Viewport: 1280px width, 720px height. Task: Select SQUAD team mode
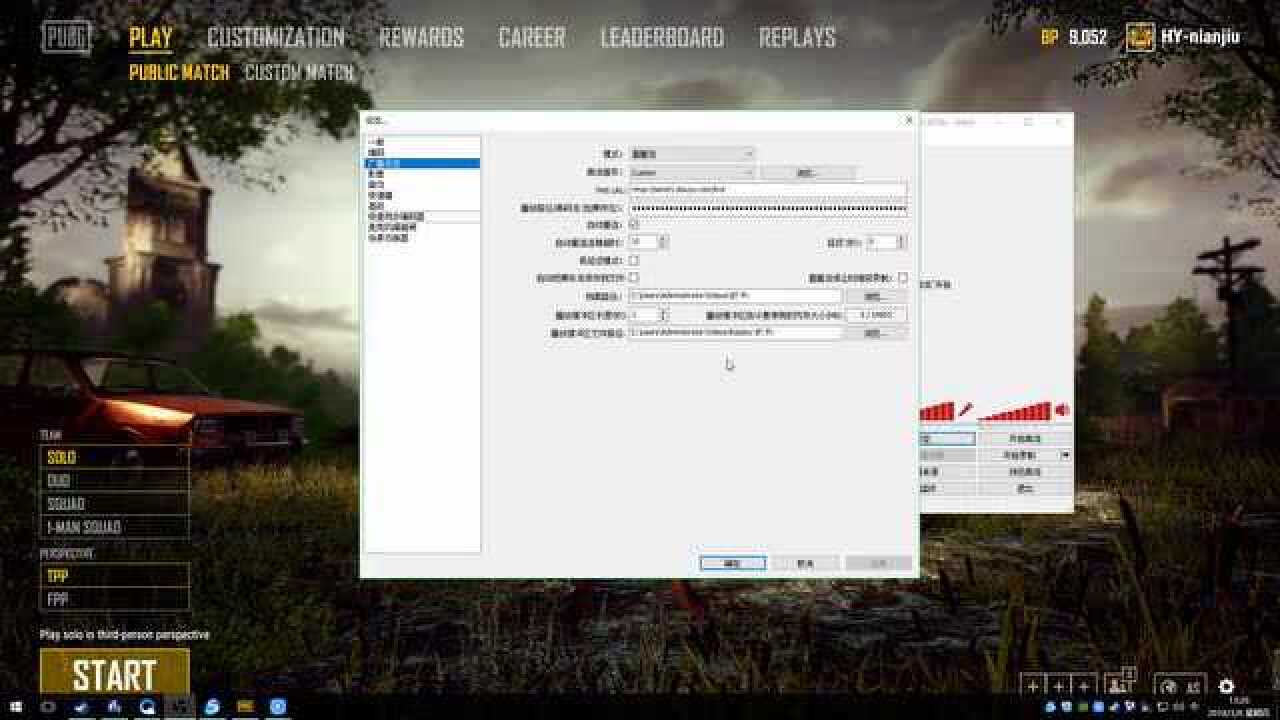[114, 504]
